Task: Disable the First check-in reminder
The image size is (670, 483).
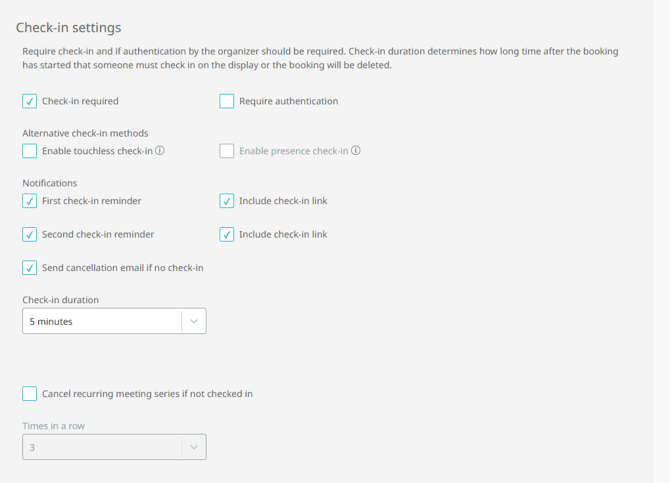Action: pos(30,201)
